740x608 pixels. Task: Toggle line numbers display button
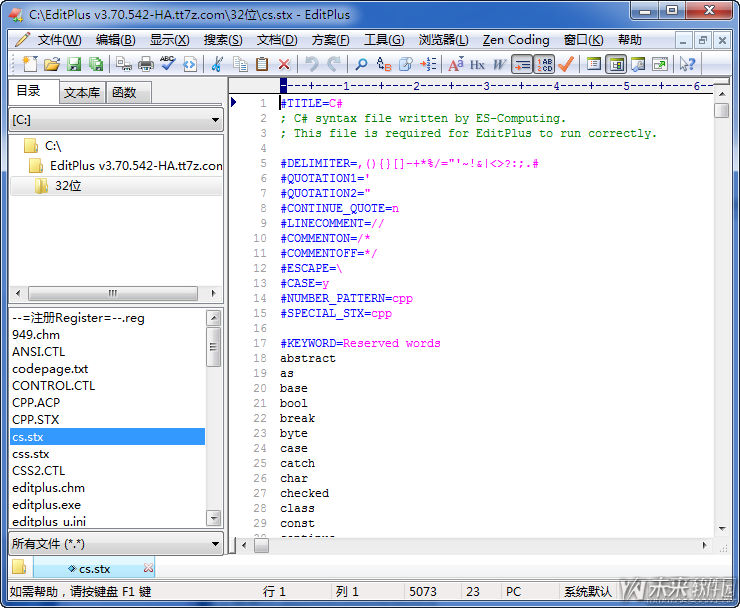(544, 64)
